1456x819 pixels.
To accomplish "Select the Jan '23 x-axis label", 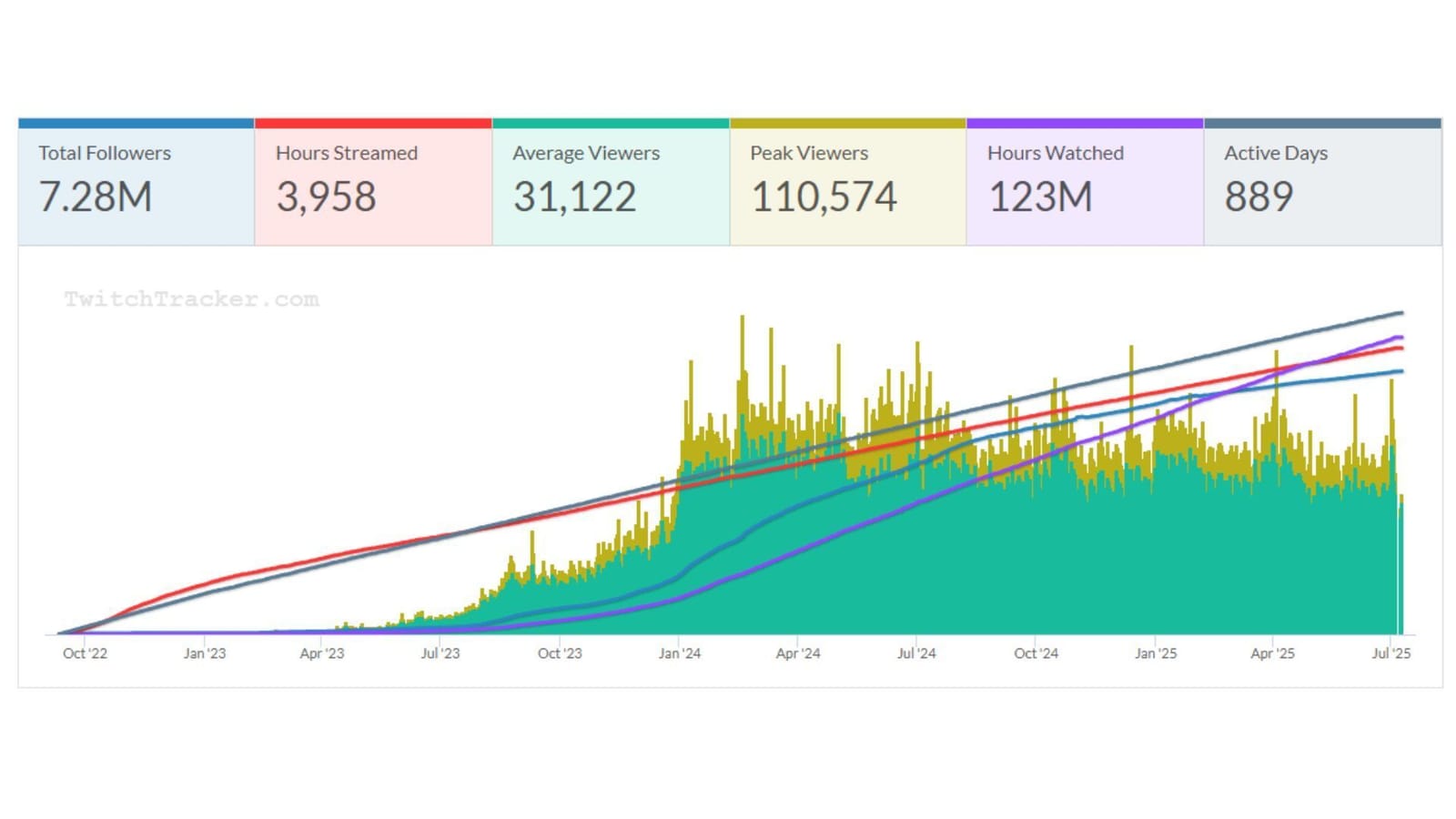I will coord(205,653).
